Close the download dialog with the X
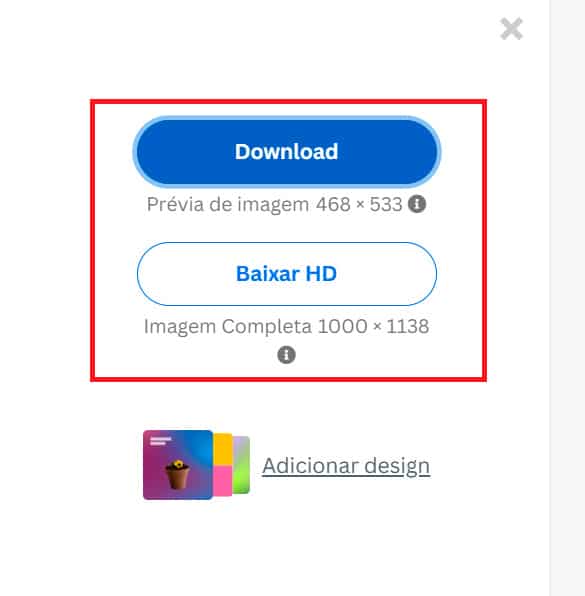This screenshot has height=596, width=585. point(511,29)
